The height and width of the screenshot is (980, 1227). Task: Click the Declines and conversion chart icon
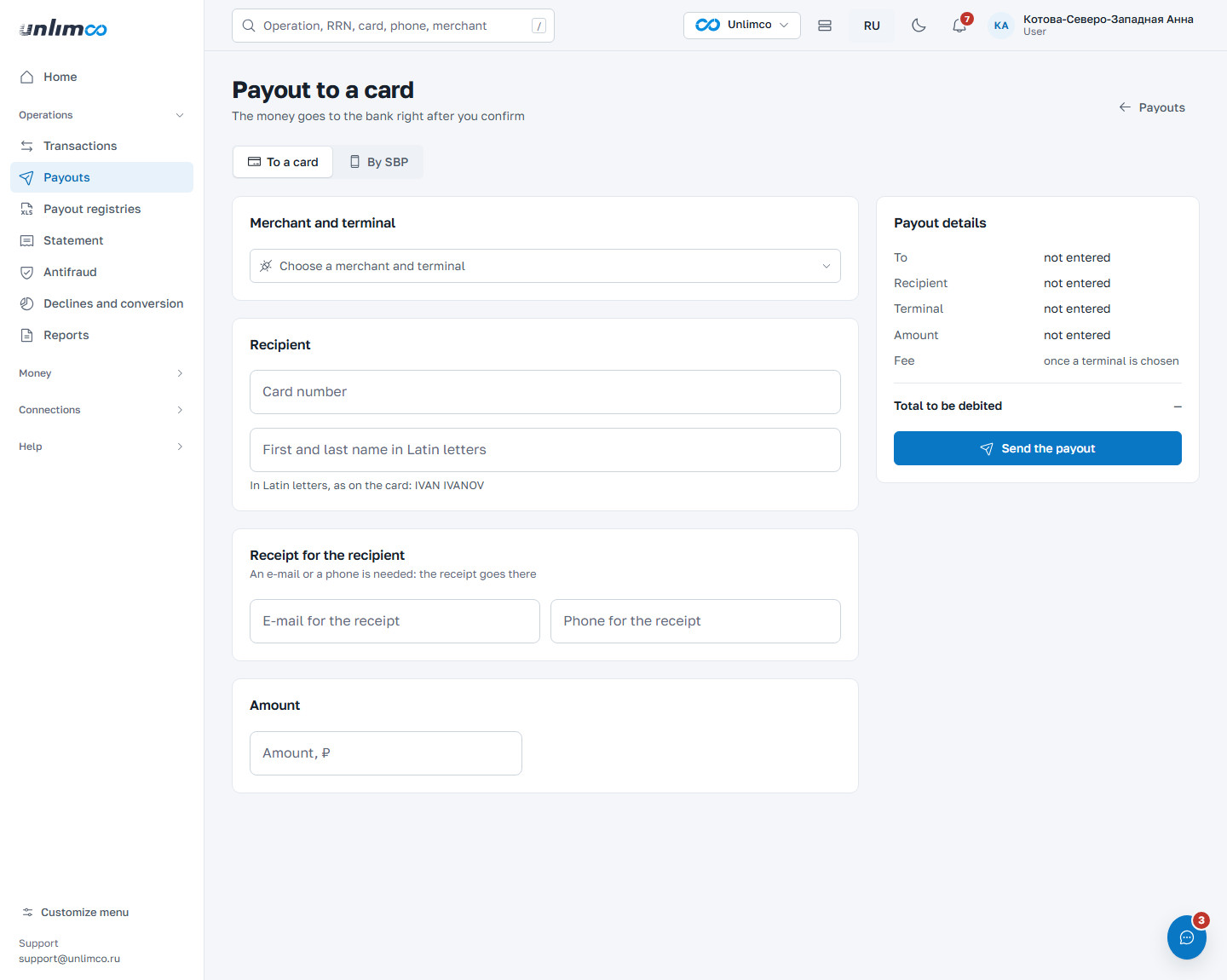[26, 303]
